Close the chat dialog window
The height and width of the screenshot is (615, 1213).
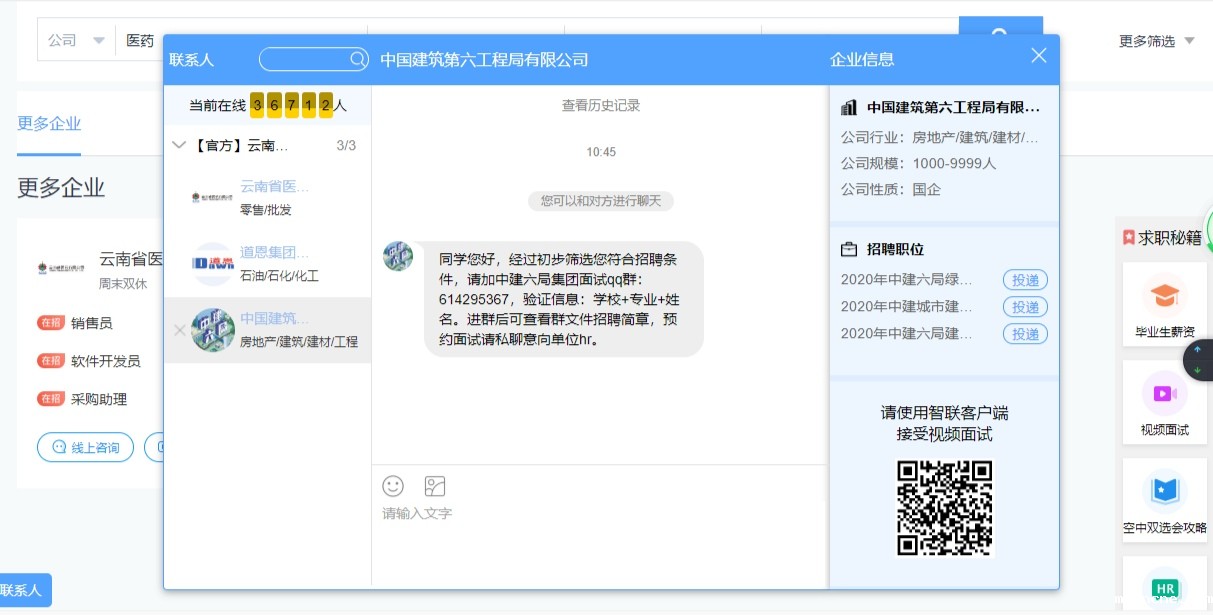(x=1039, y=56)
